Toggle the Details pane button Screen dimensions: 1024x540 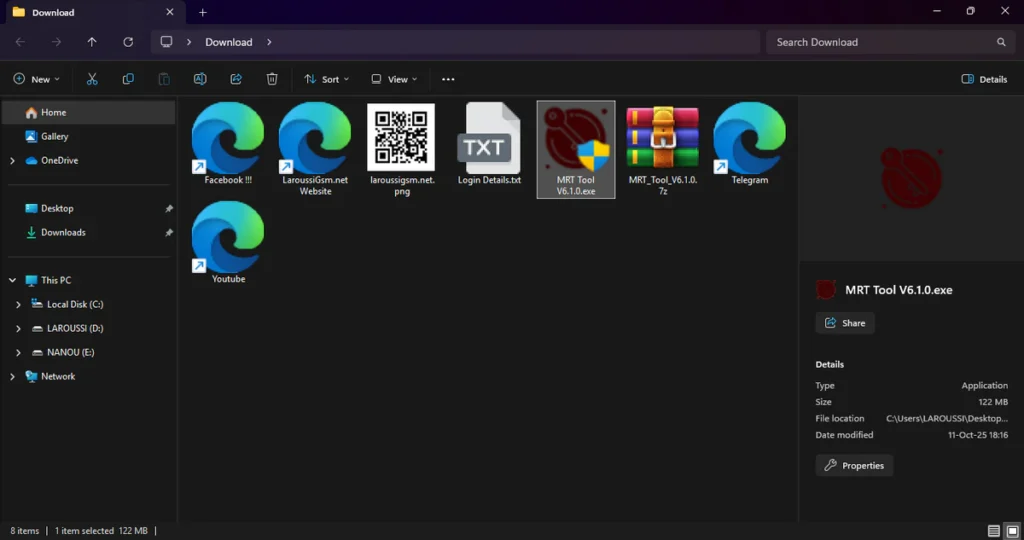pyautogui.click(x=984, y=79)
